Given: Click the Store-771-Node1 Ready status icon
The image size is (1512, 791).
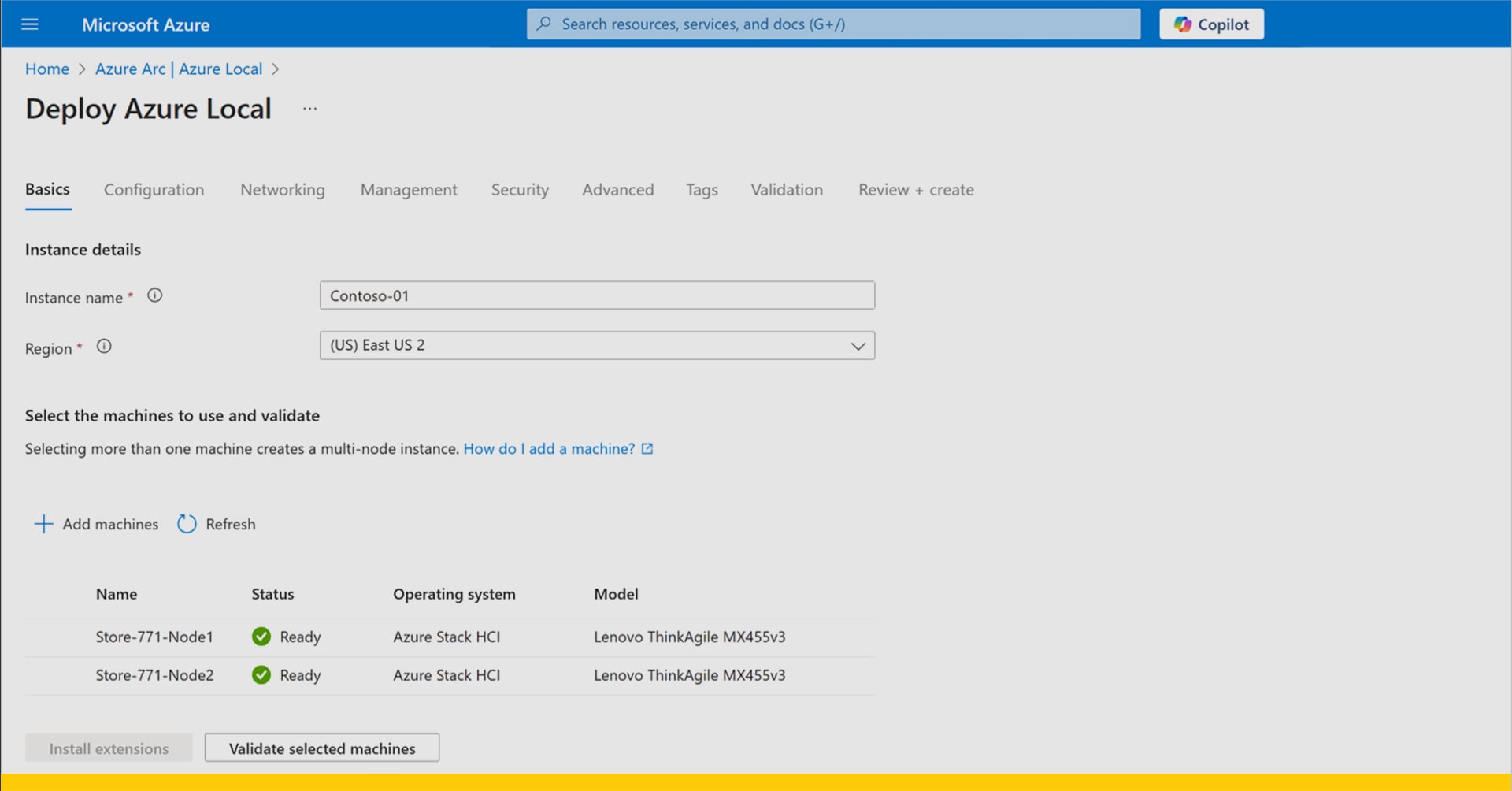Looking at the screenshot, I should click(261, 637).
